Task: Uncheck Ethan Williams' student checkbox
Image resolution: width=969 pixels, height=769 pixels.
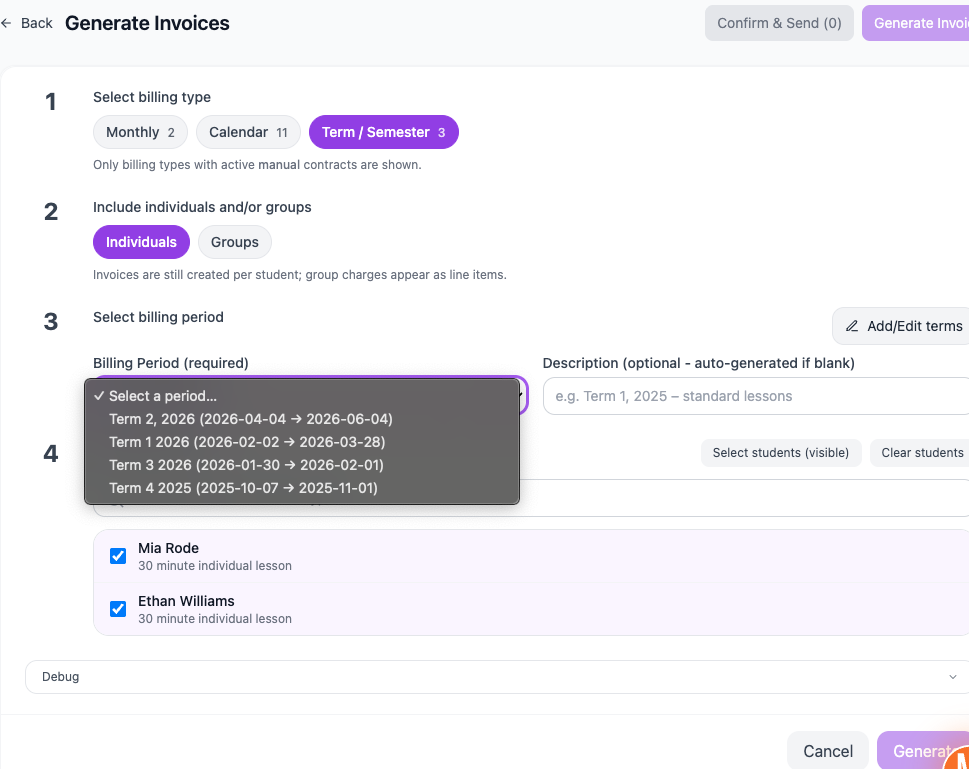Action: 117,608
